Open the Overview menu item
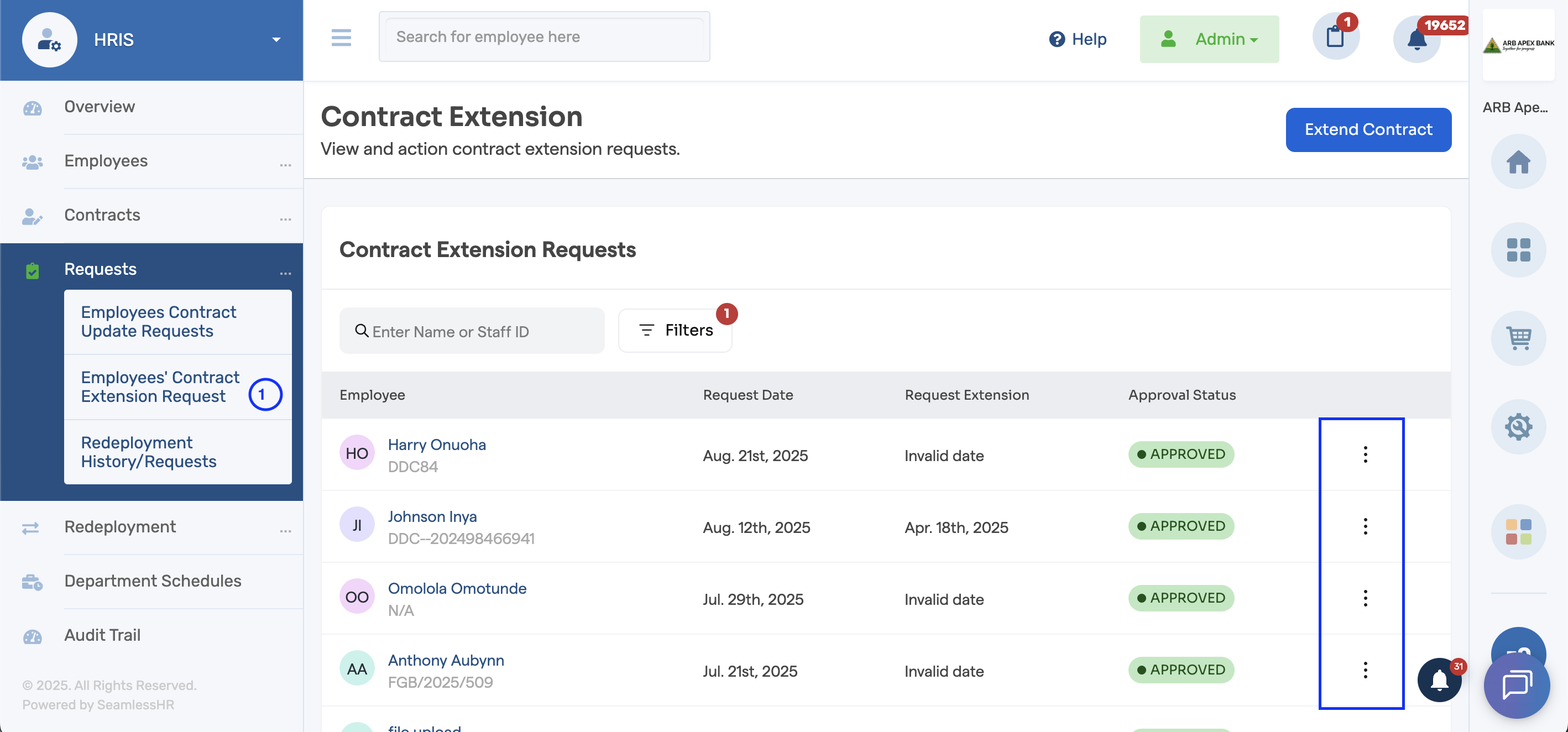 click(100, 107)
